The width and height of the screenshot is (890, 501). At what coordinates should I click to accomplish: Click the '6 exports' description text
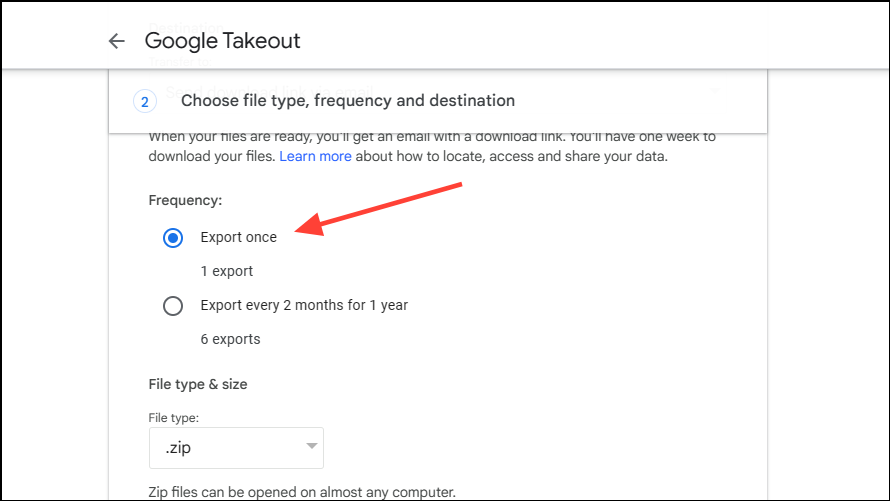(230, 339)
